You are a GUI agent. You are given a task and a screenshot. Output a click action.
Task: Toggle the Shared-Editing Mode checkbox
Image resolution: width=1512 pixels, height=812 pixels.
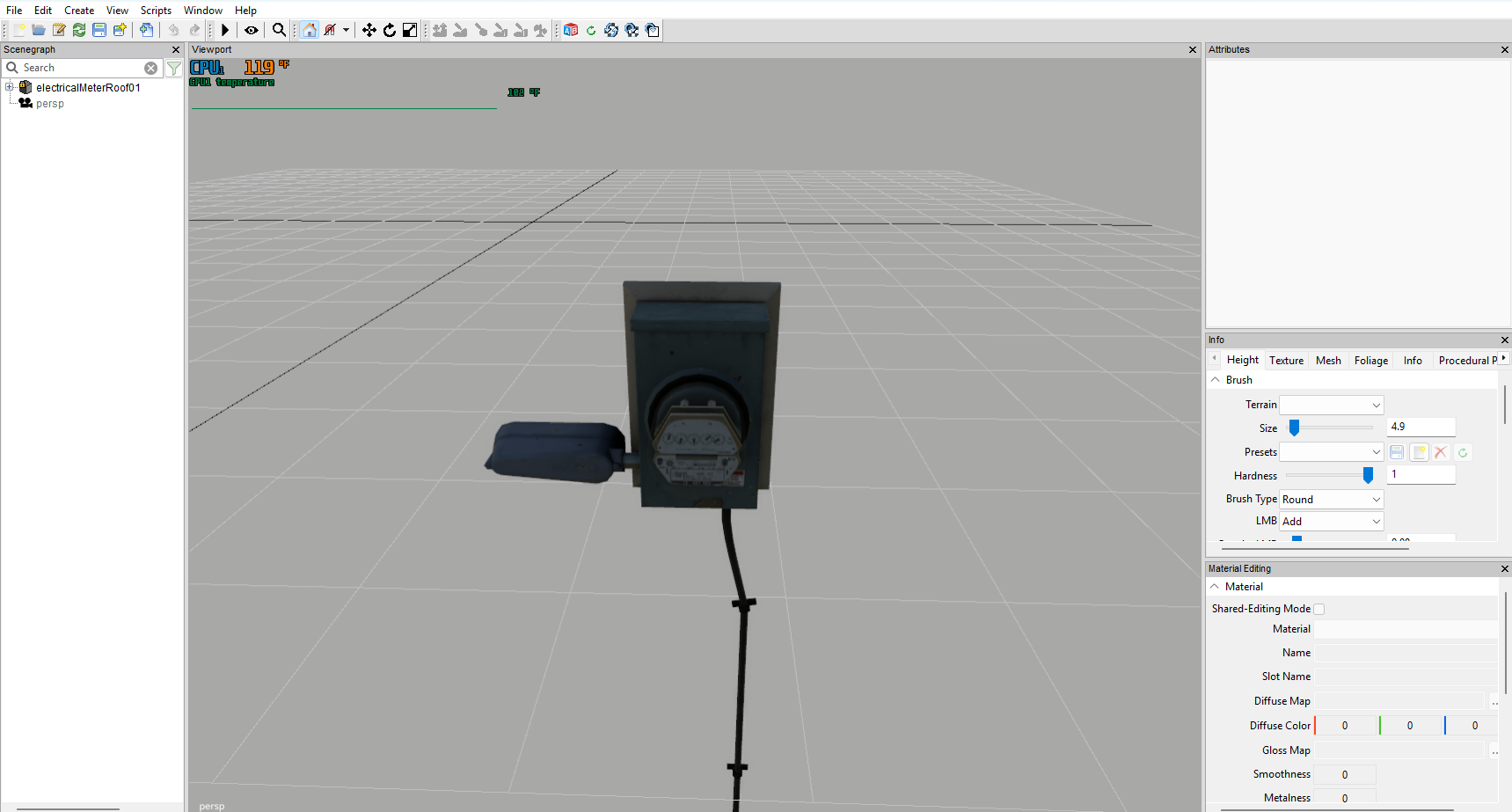pos(1319,609)
